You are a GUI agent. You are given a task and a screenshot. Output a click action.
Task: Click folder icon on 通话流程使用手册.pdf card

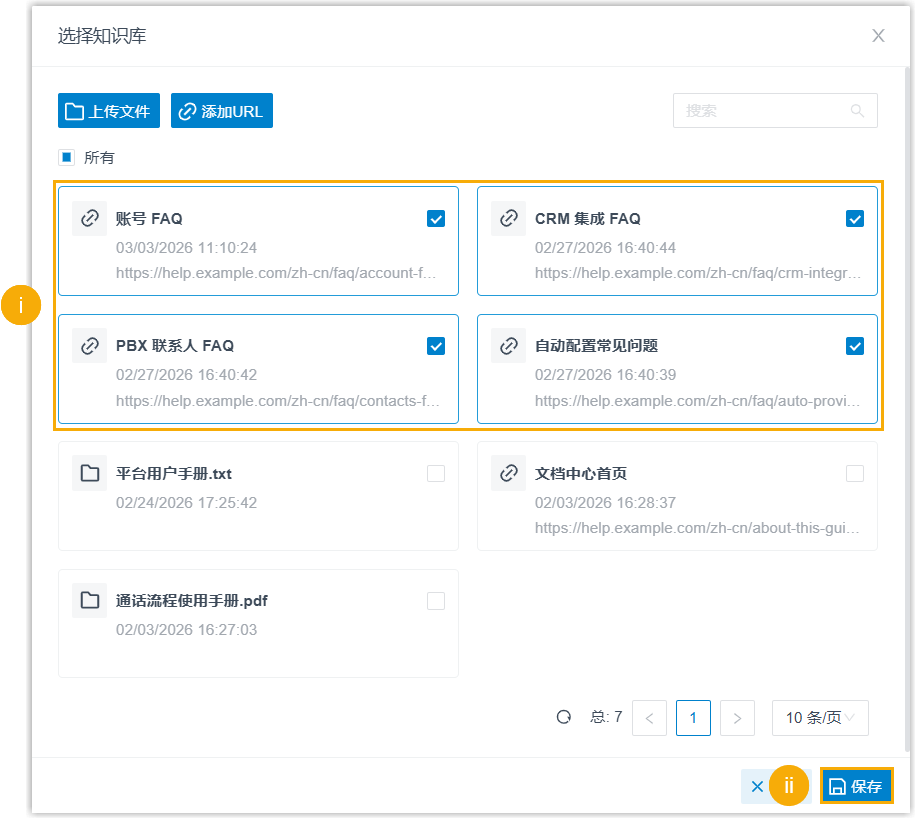[90, 601]
